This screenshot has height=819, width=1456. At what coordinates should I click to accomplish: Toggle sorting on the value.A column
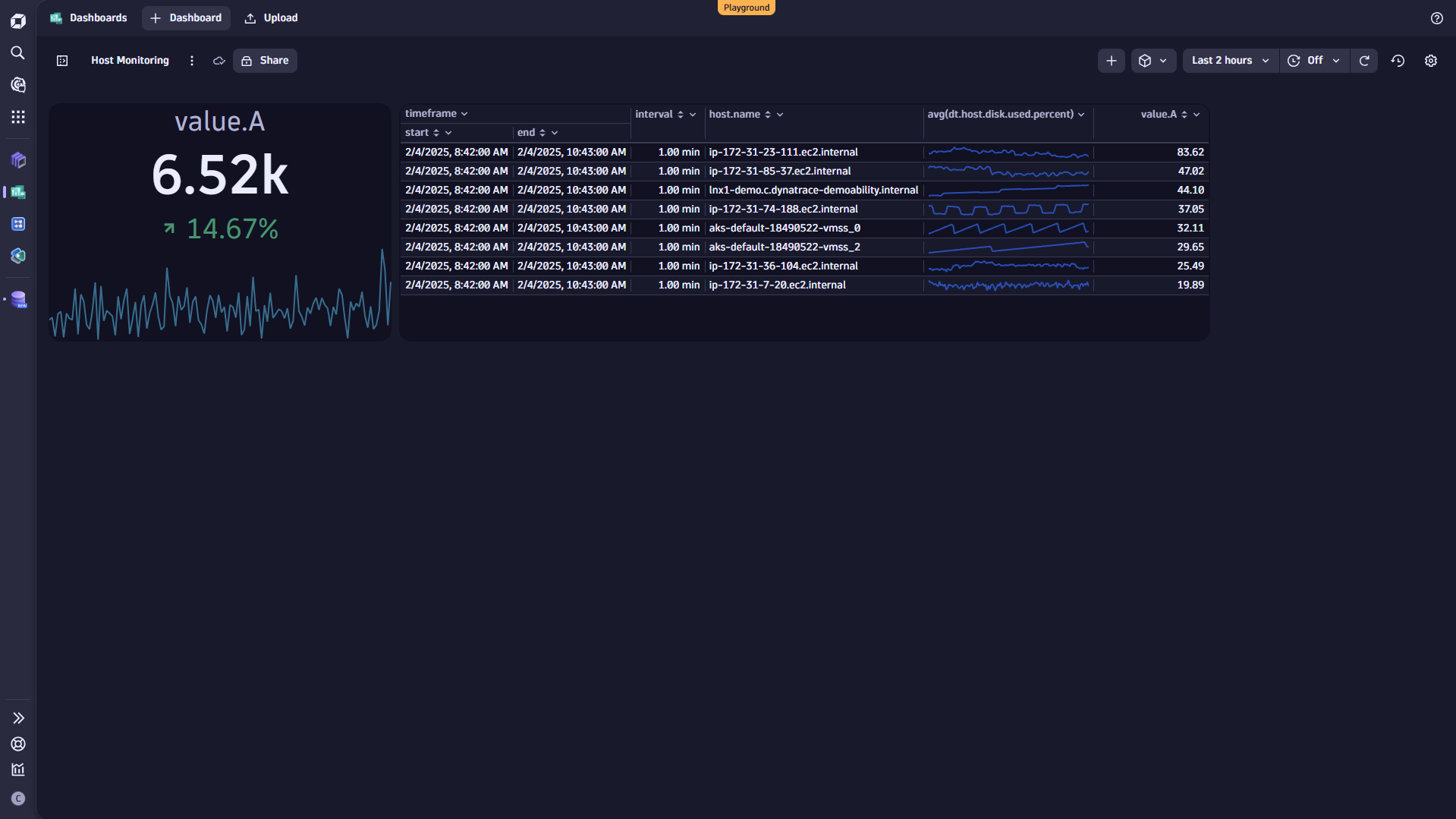[x=1185, y=114]
